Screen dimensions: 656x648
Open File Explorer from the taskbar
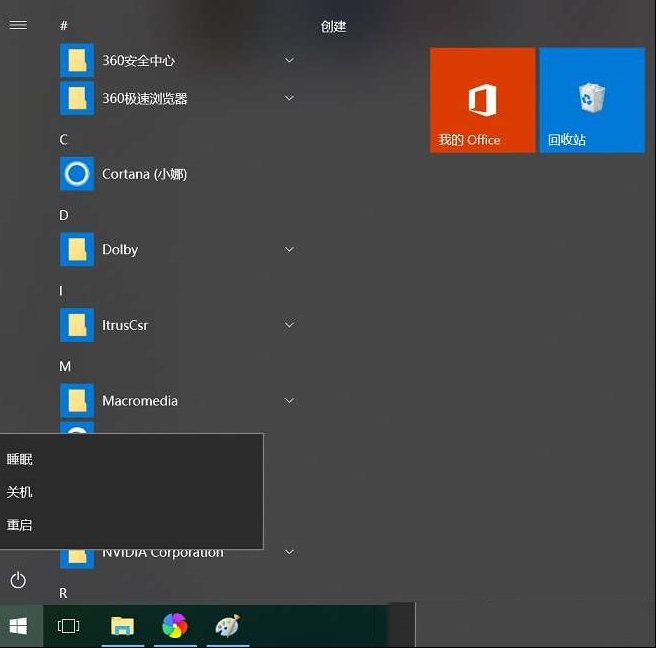(x=122, y=626)
